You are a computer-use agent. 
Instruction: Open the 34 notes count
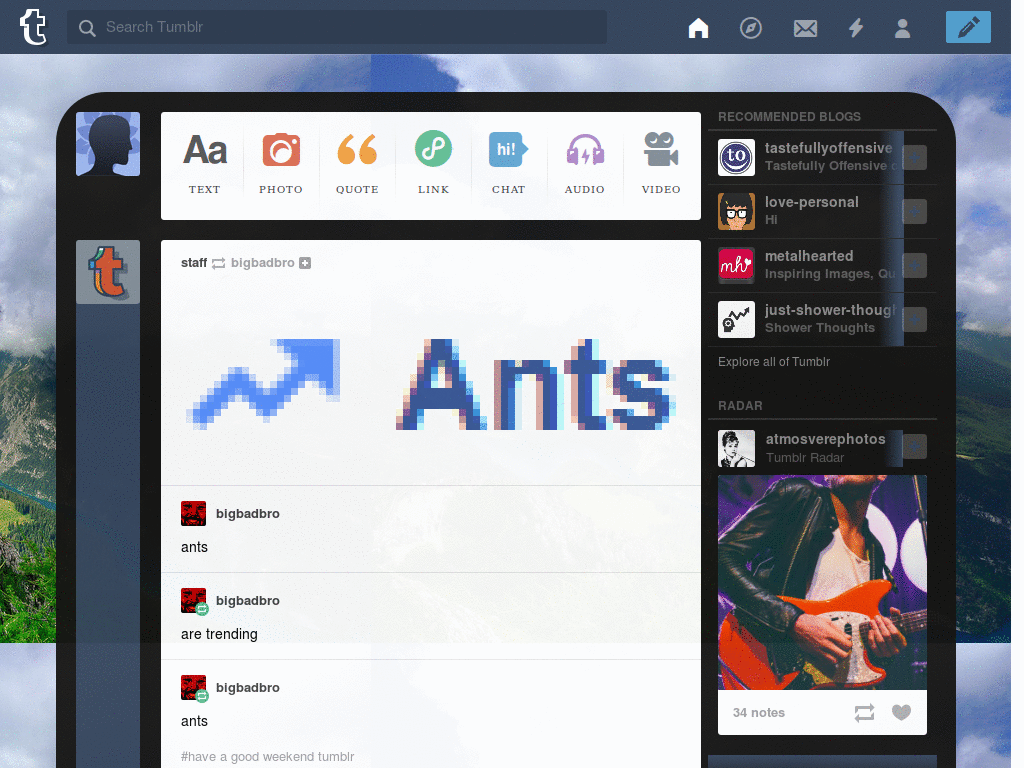pyautogui.click(x=759, y=712)
